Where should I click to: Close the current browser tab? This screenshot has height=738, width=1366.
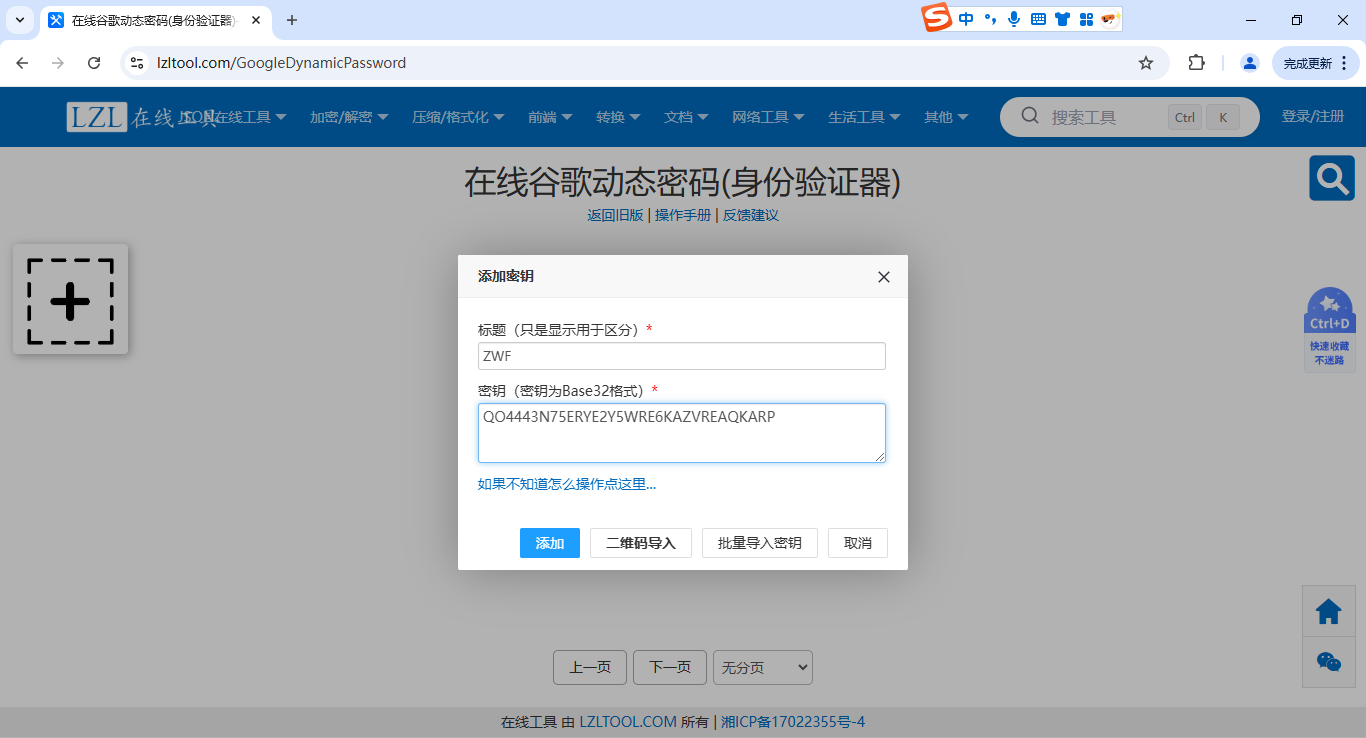pos(256,20)
